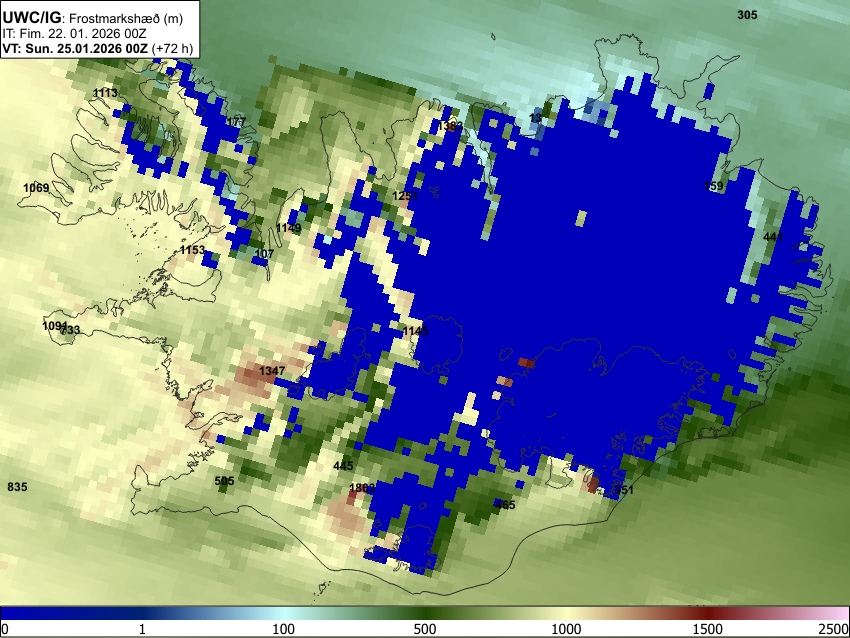Click the 1 tick label on the legend
850x638 pixels.
click(142, 629)
